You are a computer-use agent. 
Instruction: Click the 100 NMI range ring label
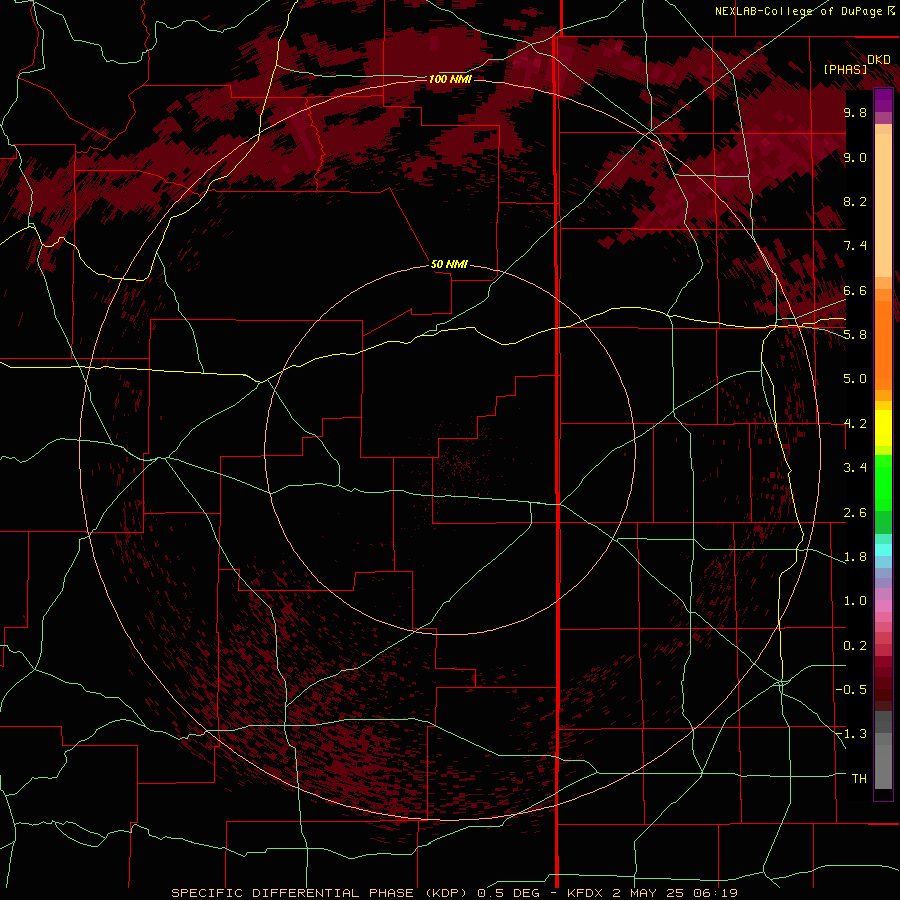click(450, 79)
